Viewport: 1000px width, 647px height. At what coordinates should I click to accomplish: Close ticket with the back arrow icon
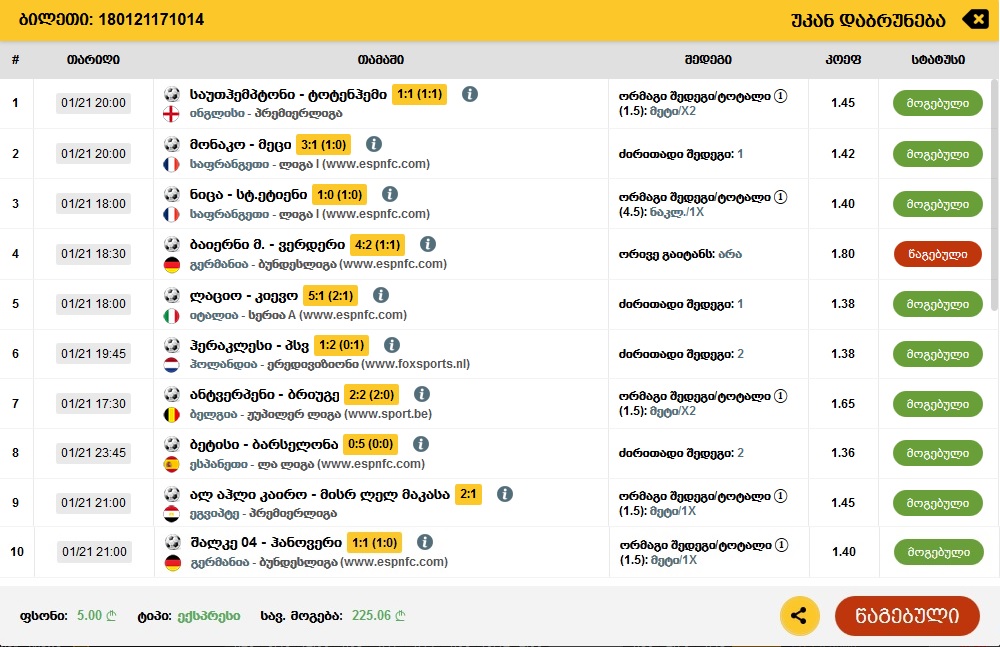[x=973, y=19]
